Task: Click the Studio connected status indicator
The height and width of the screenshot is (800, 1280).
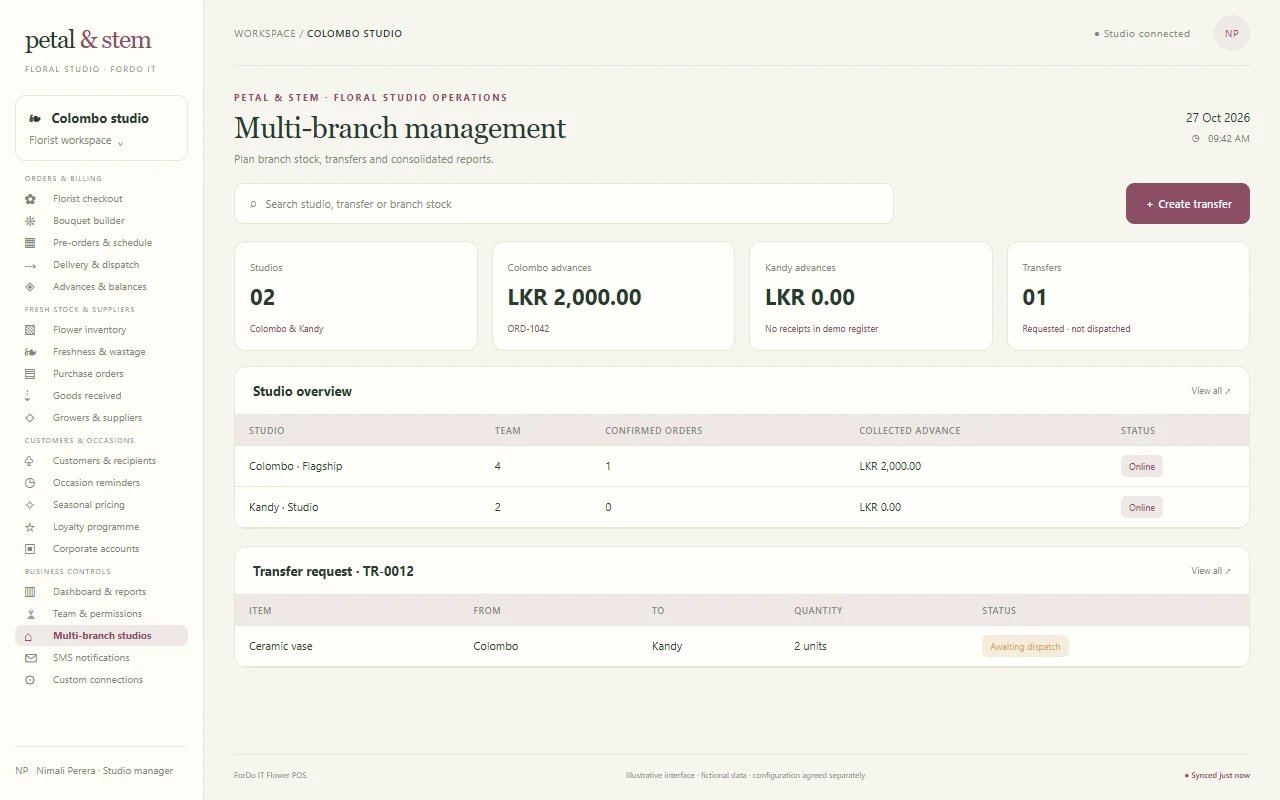Action: [1142, 34]
